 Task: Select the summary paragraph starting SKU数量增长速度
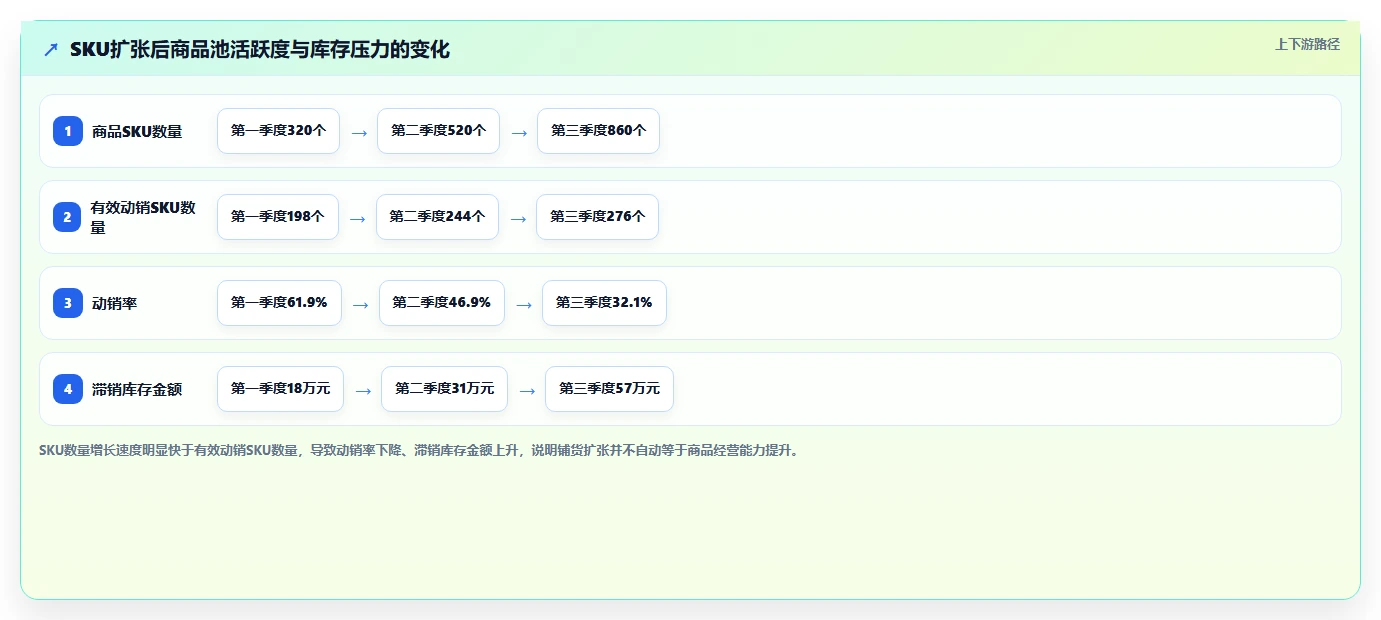[x=419, y=451]
